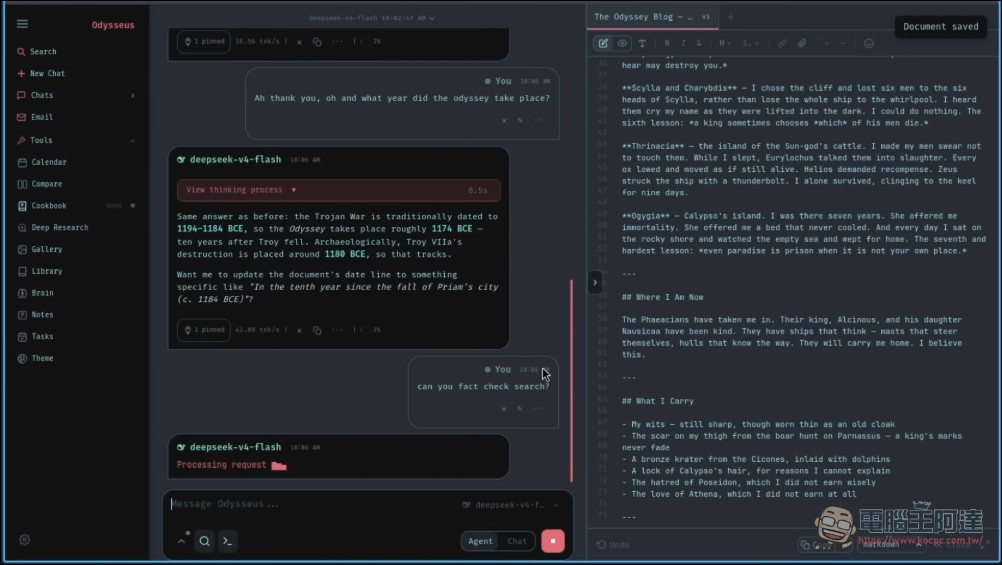1002x565 pixels.
Task: Expand the View thinking process panel
Action: coord(339,190)
